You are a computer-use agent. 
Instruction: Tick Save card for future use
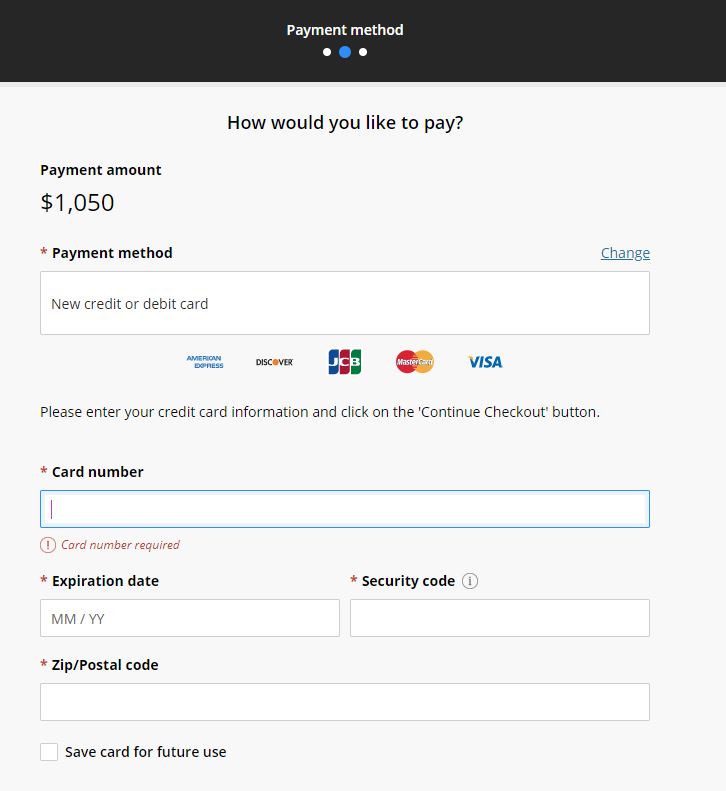click(49, 752)
